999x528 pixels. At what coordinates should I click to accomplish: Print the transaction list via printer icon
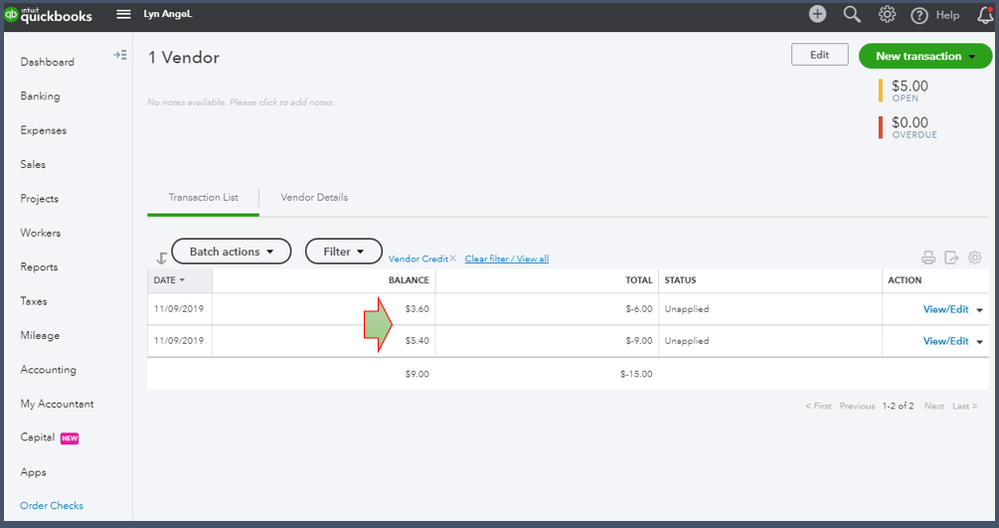tap(928, 257)
